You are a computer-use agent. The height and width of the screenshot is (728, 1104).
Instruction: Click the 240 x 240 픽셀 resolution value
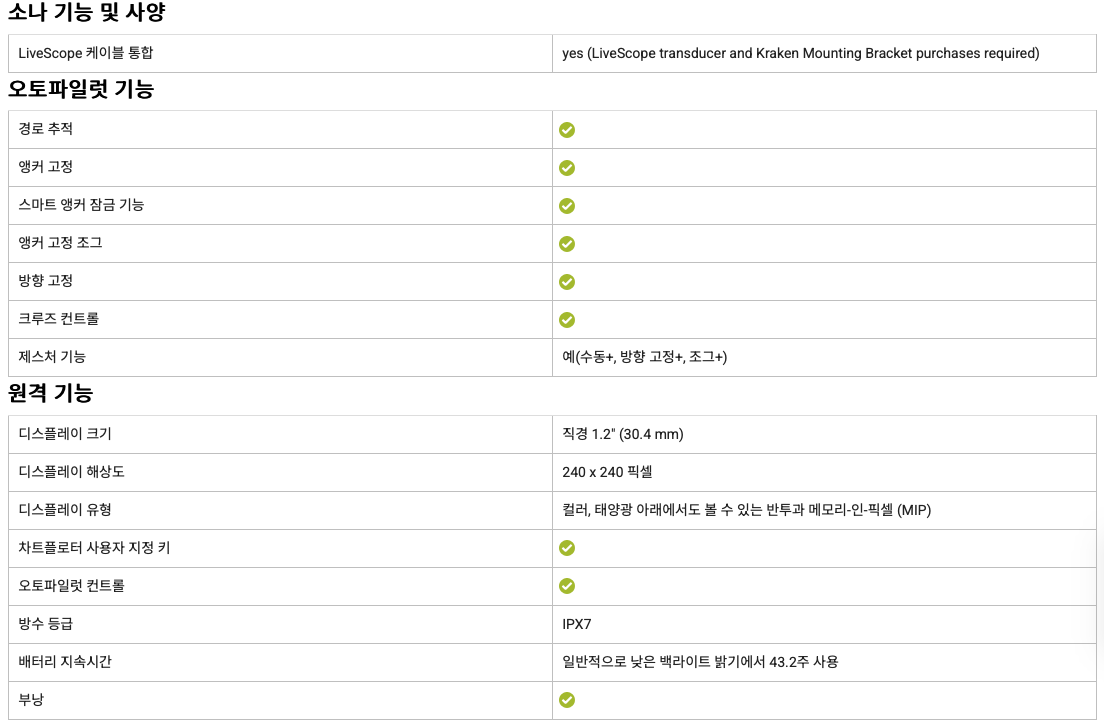click(x=607, y=472)
